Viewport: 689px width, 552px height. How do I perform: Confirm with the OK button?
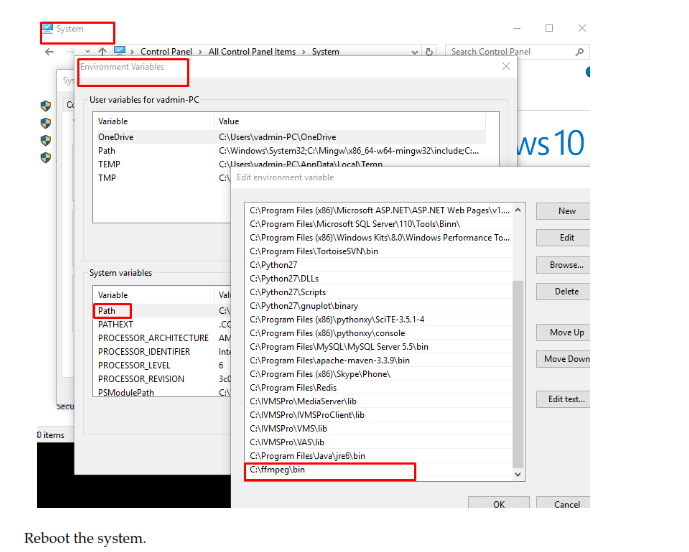pyautogui.click(x=499, y=503)
